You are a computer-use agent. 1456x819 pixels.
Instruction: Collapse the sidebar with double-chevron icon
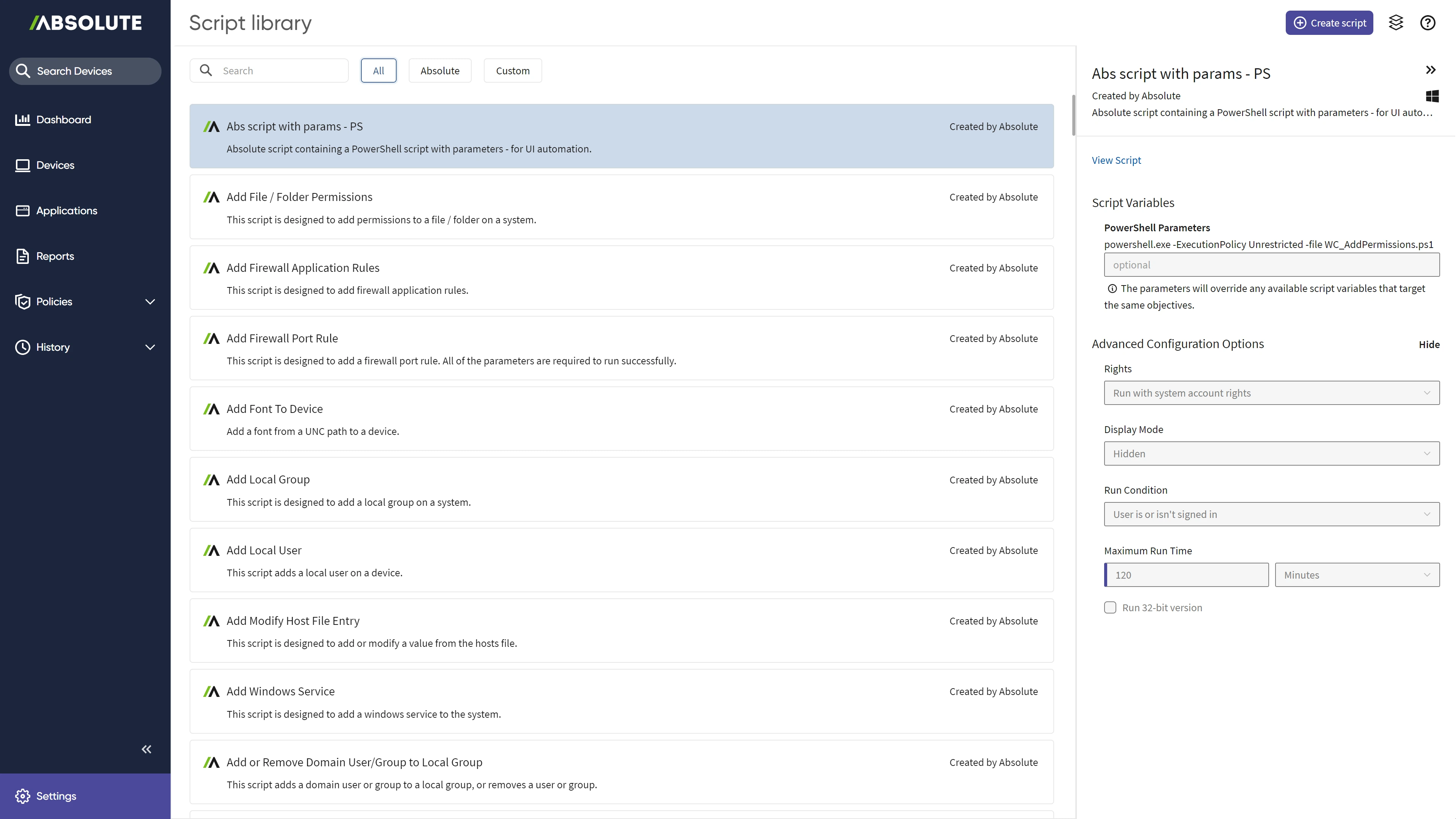point(146,749)
